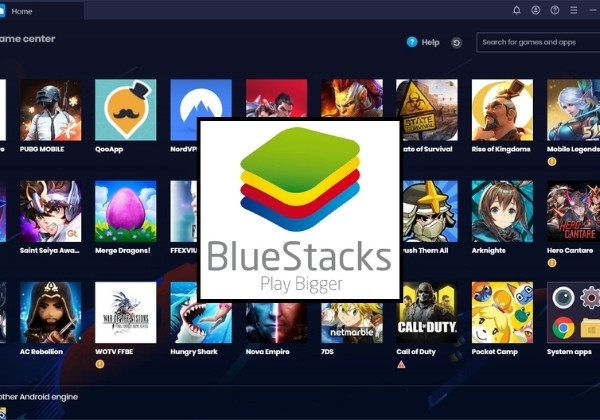This screenshot has width=600, height=420.
Task: Click the Hungry Shark label text
Action: click(194, 352)
